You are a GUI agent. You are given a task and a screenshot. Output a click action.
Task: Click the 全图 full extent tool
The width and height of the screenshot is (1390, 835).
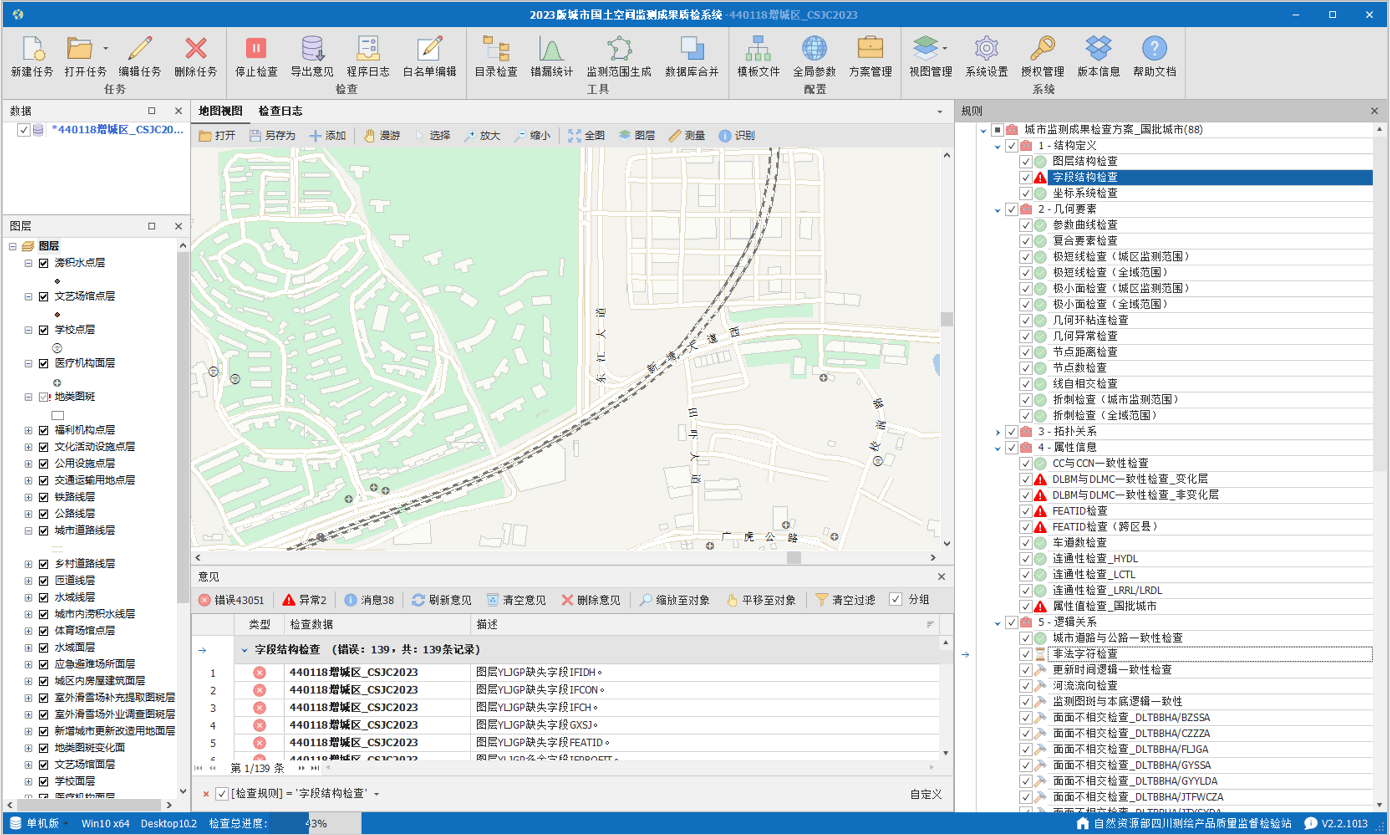[586, 136]
